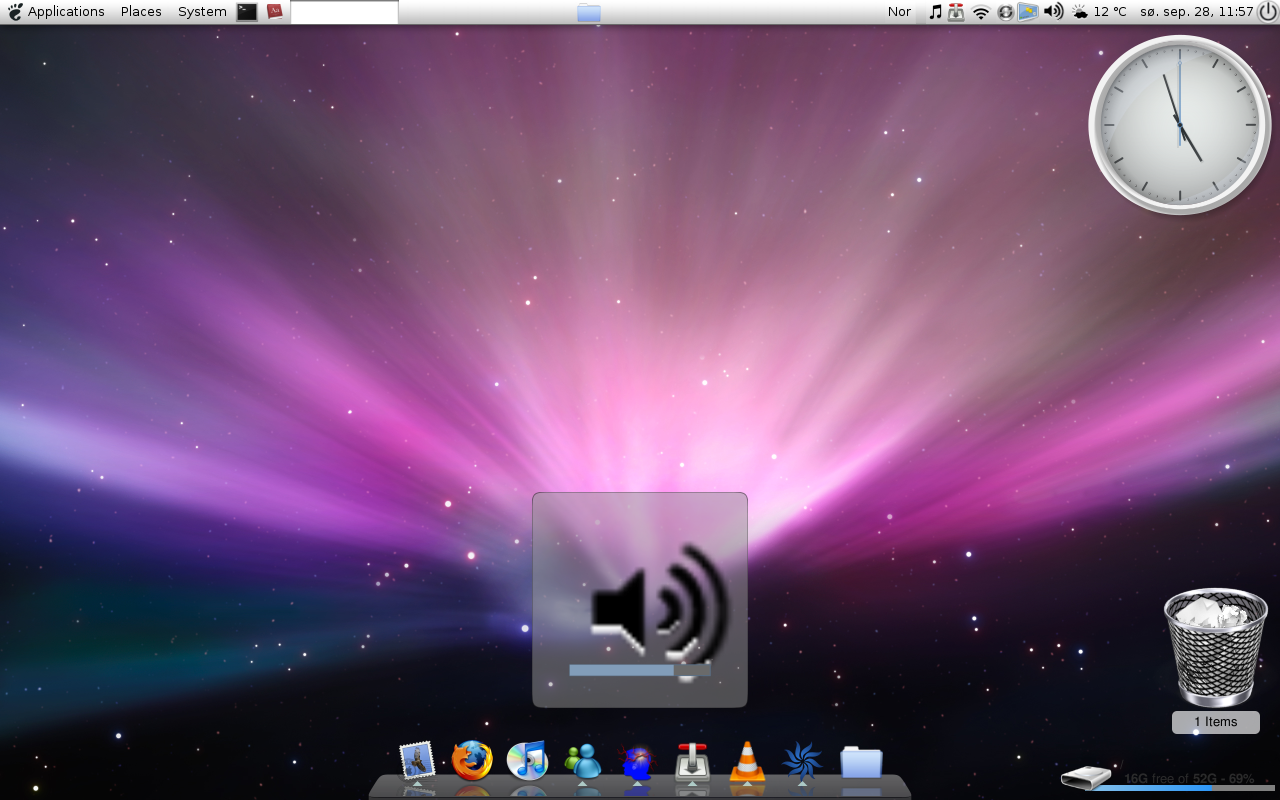The image size is (1280, 800).
Task: Open the Applications menu
Action: [56, 12]
